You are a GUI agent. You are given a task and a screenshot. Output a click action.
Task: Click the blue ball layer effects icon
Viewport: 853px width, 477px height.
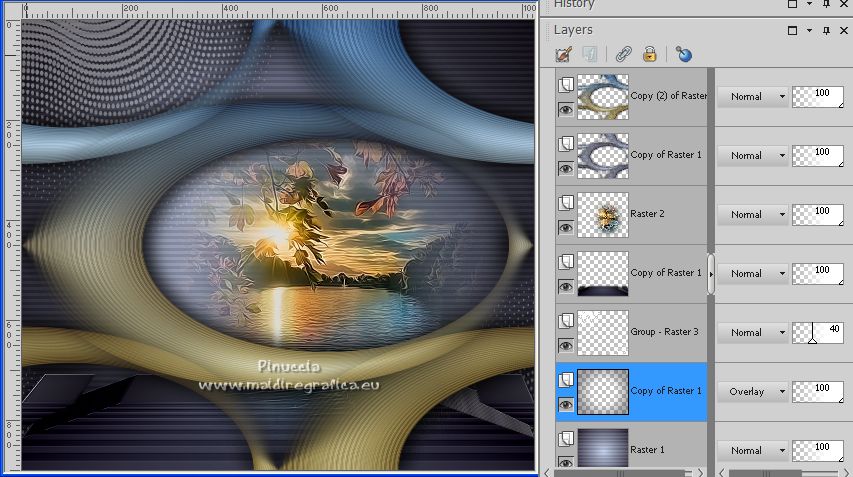pyautogui.click(x=683, y=54)
